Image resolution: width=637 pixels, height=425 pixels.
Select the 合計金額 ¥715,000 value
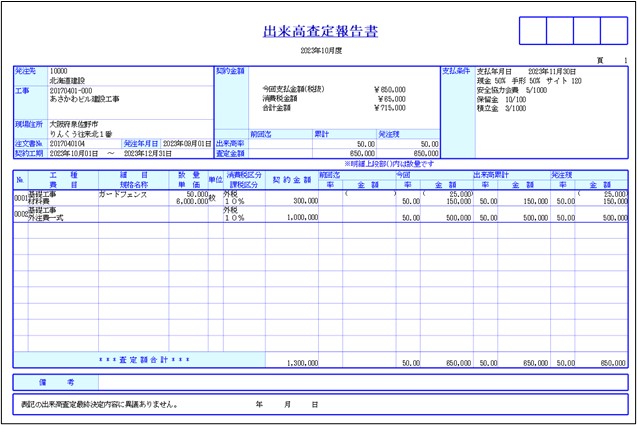(x=389, y=108)
